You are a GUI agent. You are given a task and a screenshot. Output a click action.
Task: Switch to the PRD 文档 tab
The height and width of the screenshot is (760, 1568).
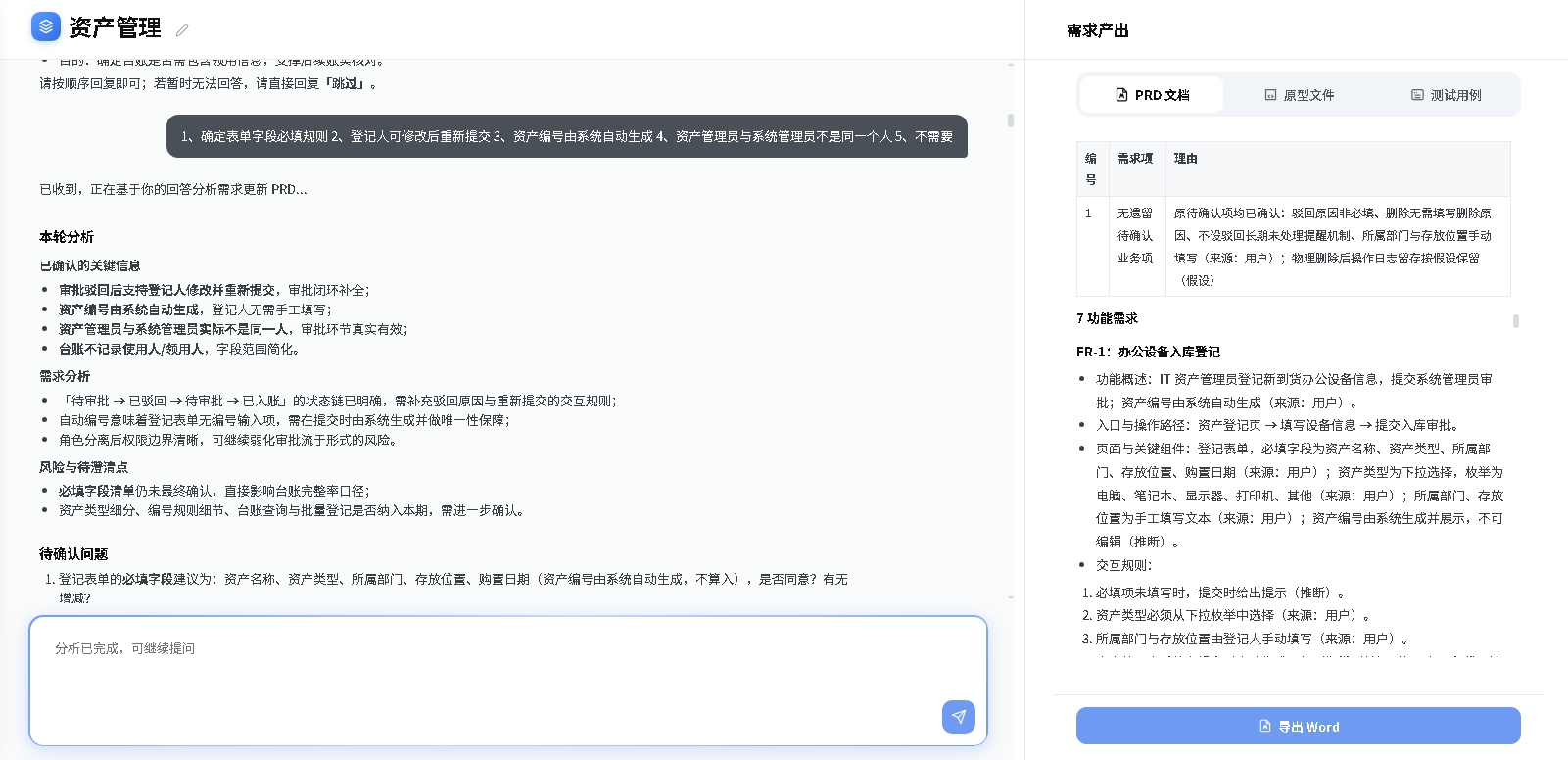tap(1152, 95)
